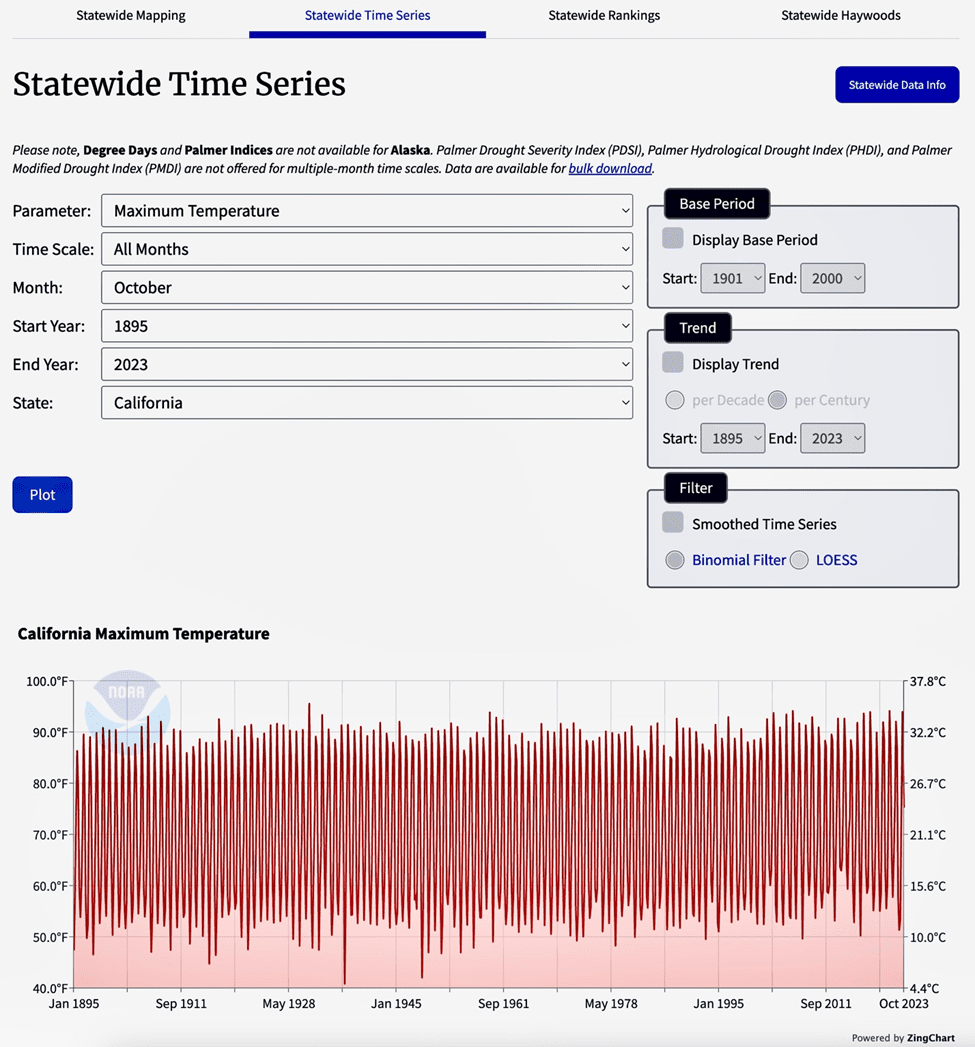Click the NOAA logo on the chart

pos(127,702)
